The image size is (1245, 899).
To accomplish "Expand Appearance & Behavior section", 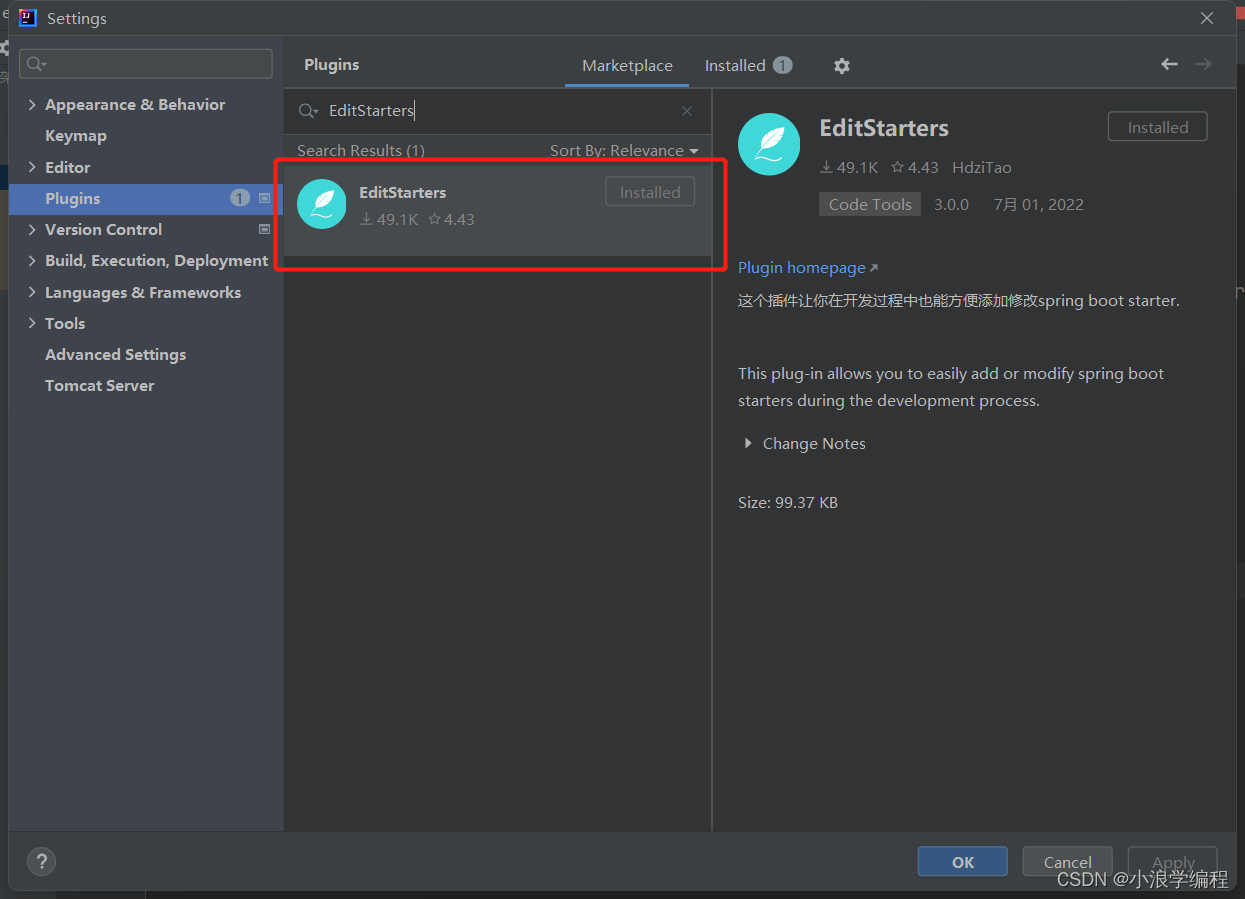I will tap(32, 105).
